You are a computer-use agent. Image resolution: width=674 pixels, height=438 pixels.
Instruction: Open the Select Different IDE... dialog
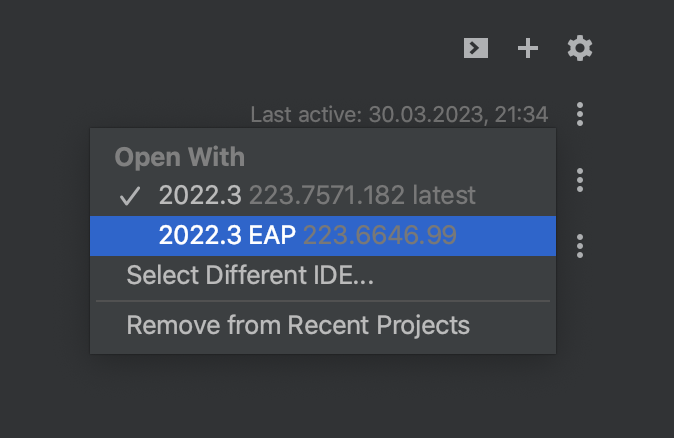[250, 275]
